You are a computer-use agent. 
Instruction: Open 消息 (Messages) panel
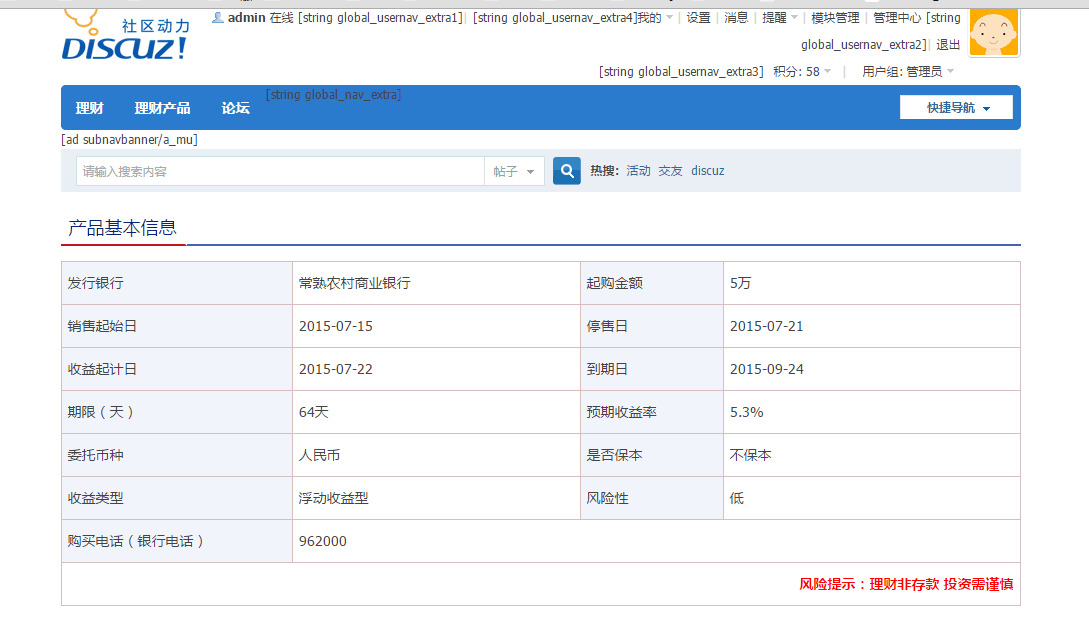coord(738,17)
